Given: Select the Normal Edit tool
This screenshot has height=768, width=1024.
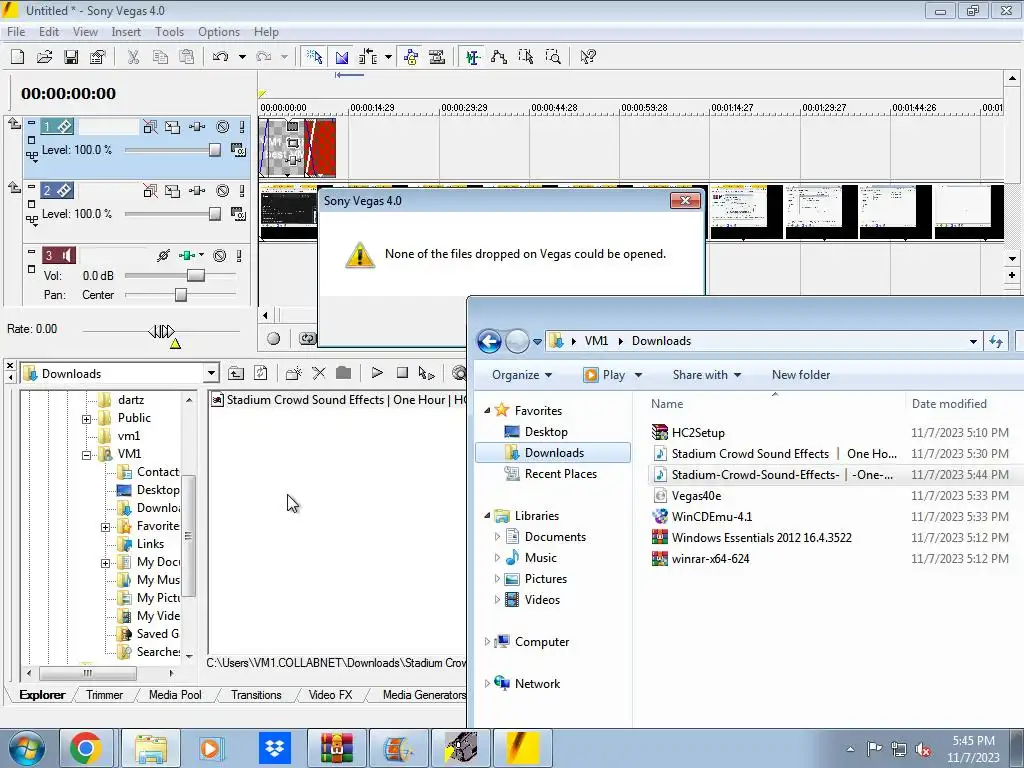Looking at the screenshot, I should click(473, 57).
